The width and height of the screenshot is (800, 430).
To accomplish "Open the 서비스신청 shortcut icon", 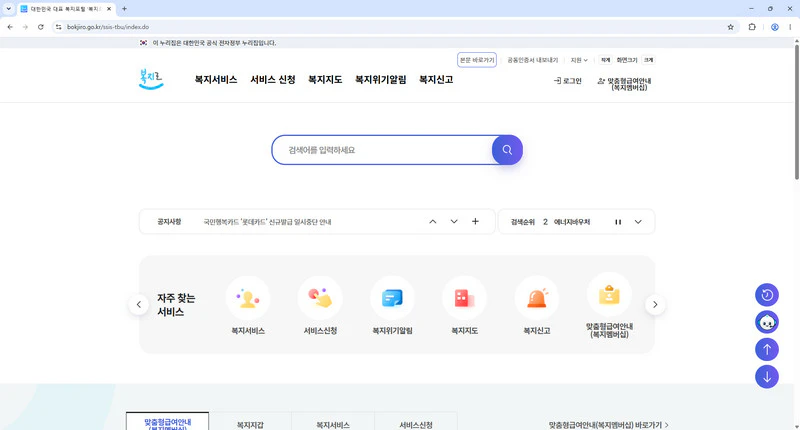I will pyautogui.click(x=320, y=298).
